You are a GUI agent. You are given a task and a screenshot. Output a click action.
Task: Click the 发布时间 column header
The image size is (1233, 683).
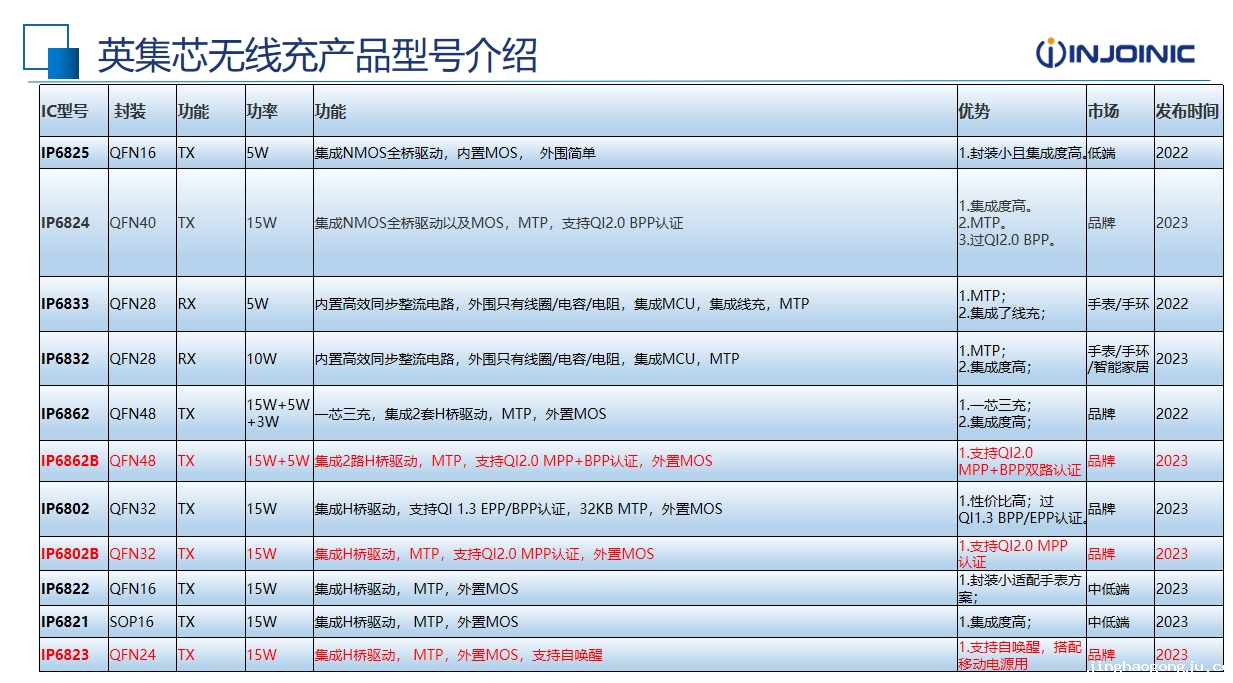coord(1187,111)
